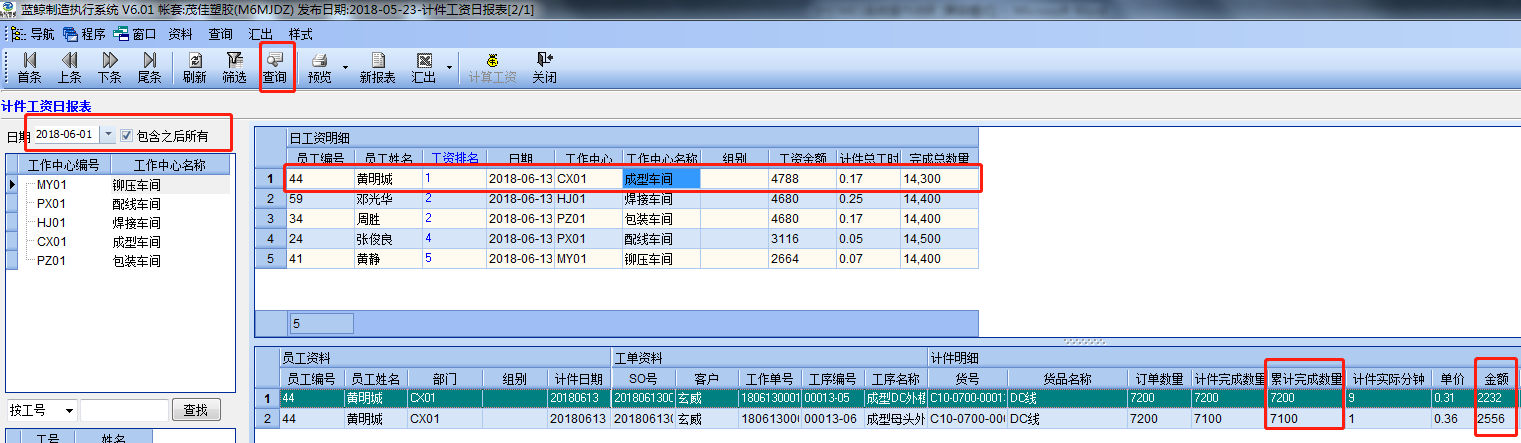Create a new report with 新报表
Image resolution: width=1521 pixels, height=443 pixels.
tap(377, 67)
